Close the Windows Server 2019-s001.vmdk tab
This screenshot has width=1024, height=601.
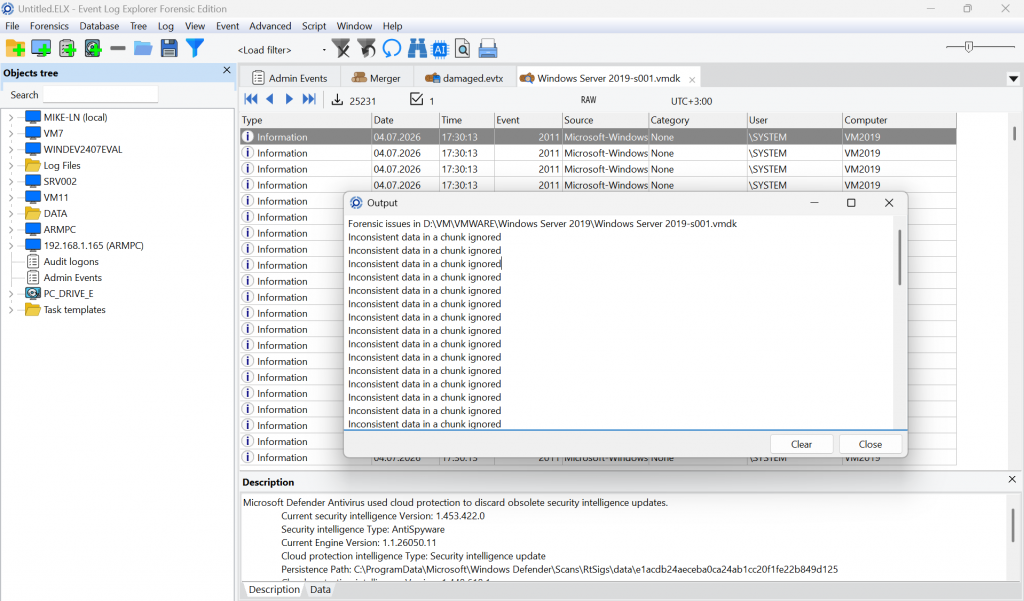(x=692, y=80)
